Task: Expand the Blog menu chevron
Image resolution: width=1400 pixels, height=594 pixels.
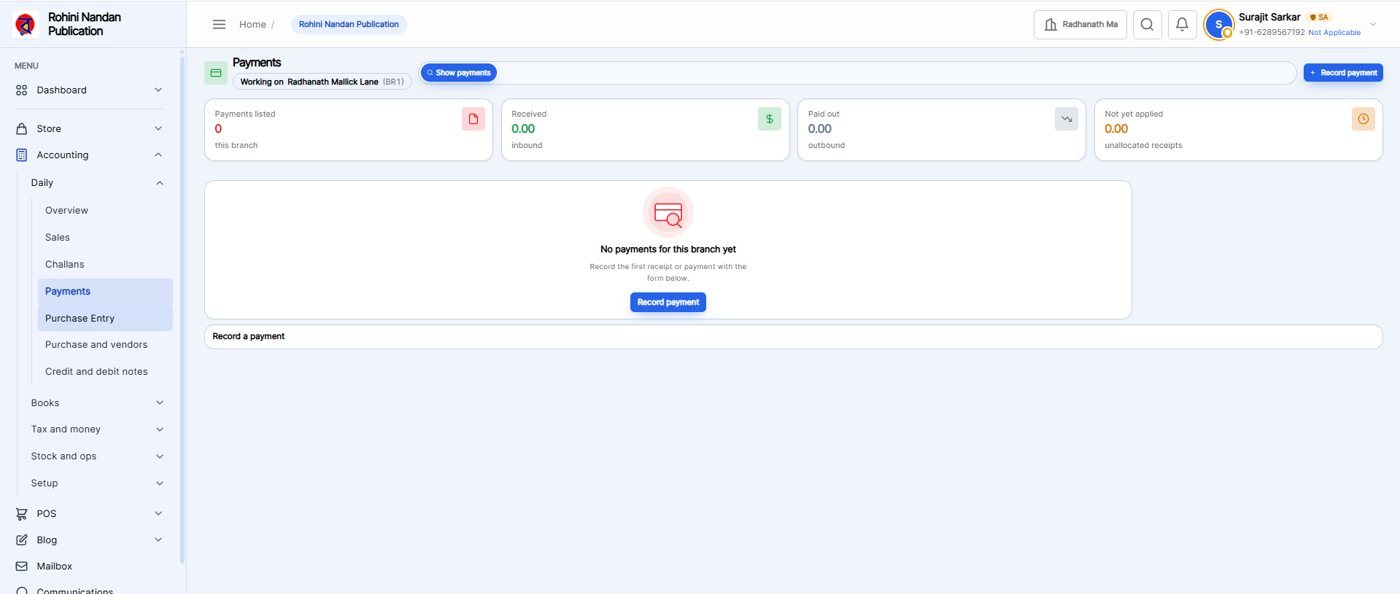Action: pyautogui.click(x=158, y=540)
